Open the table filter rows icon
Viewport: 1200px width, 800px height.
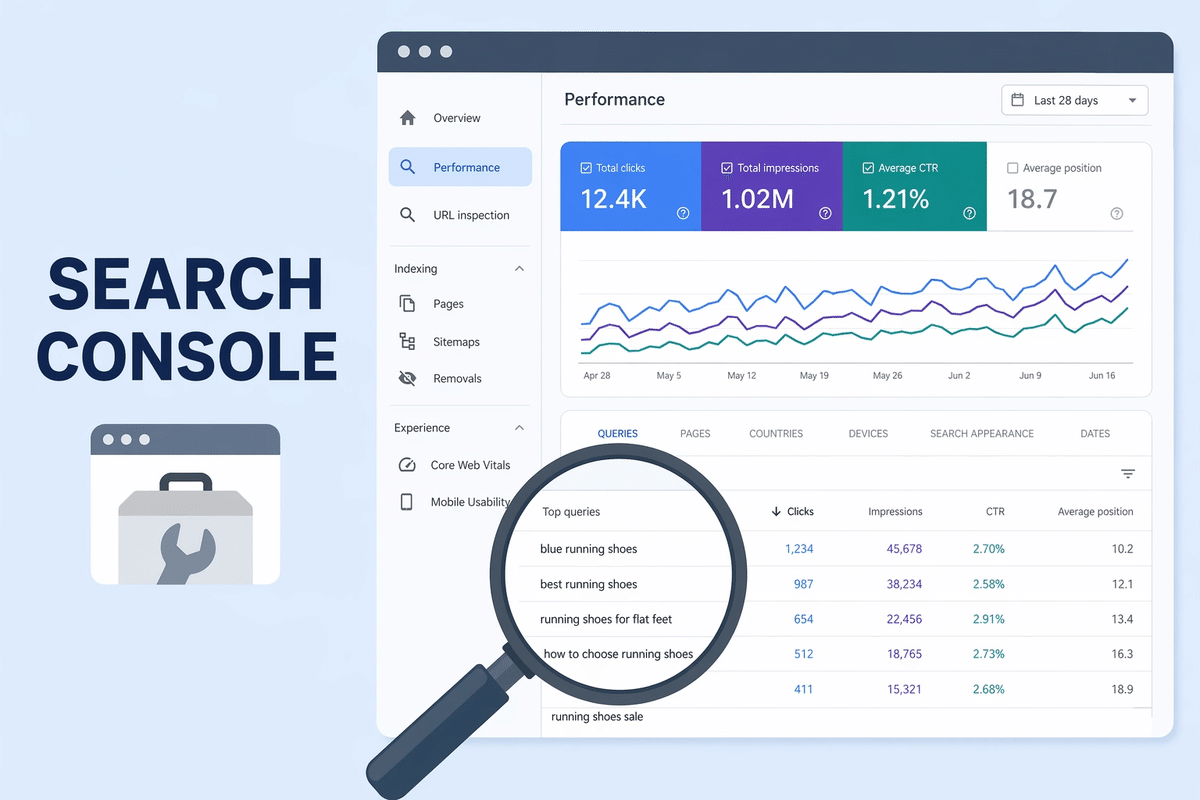[1128, 474]
